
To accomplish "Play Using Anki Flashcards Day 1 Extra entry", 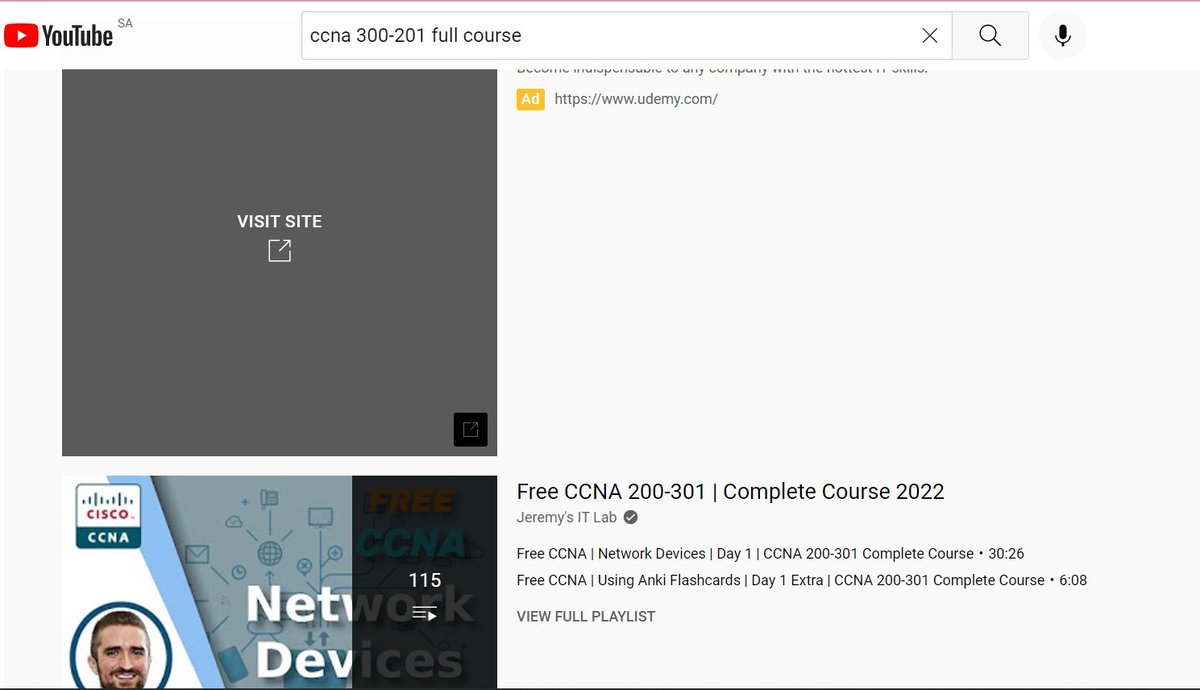I will [x=801, y=580].
